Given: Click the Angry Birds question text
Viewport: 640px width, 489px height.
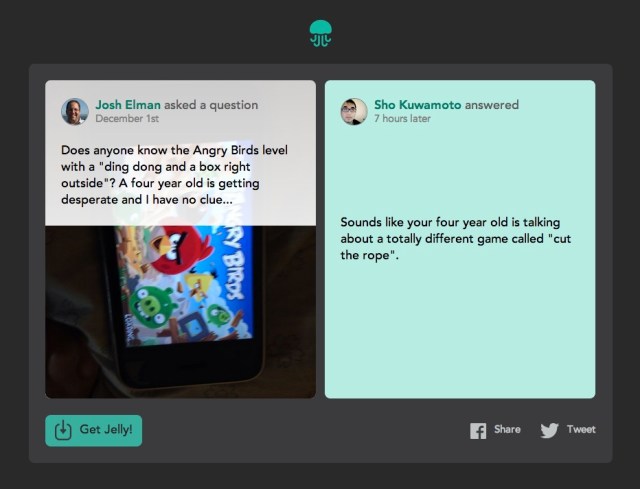Looking at the screenshot, I should tap(174, 175).
